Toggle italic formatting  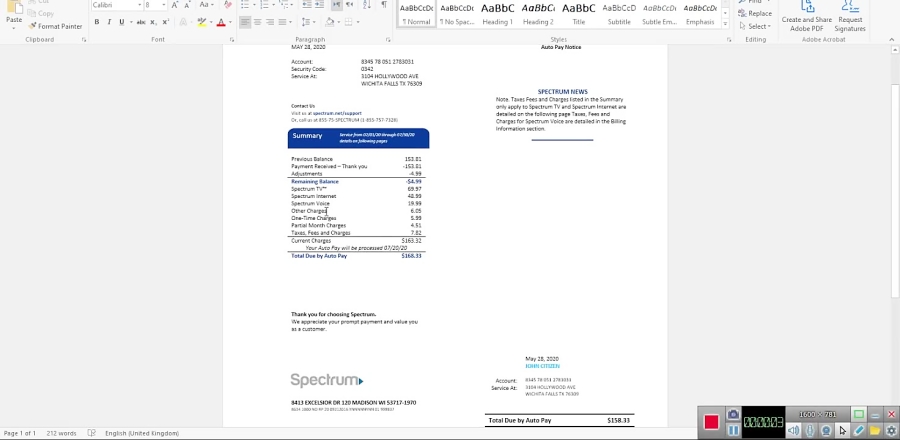pyautogui.click(x=109, y=22)
